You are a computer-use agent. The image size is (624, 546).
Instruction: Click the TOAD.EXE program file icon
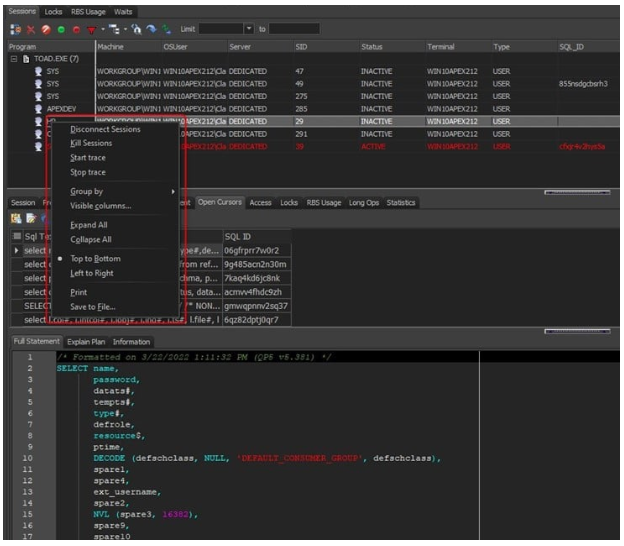[26, 59]
